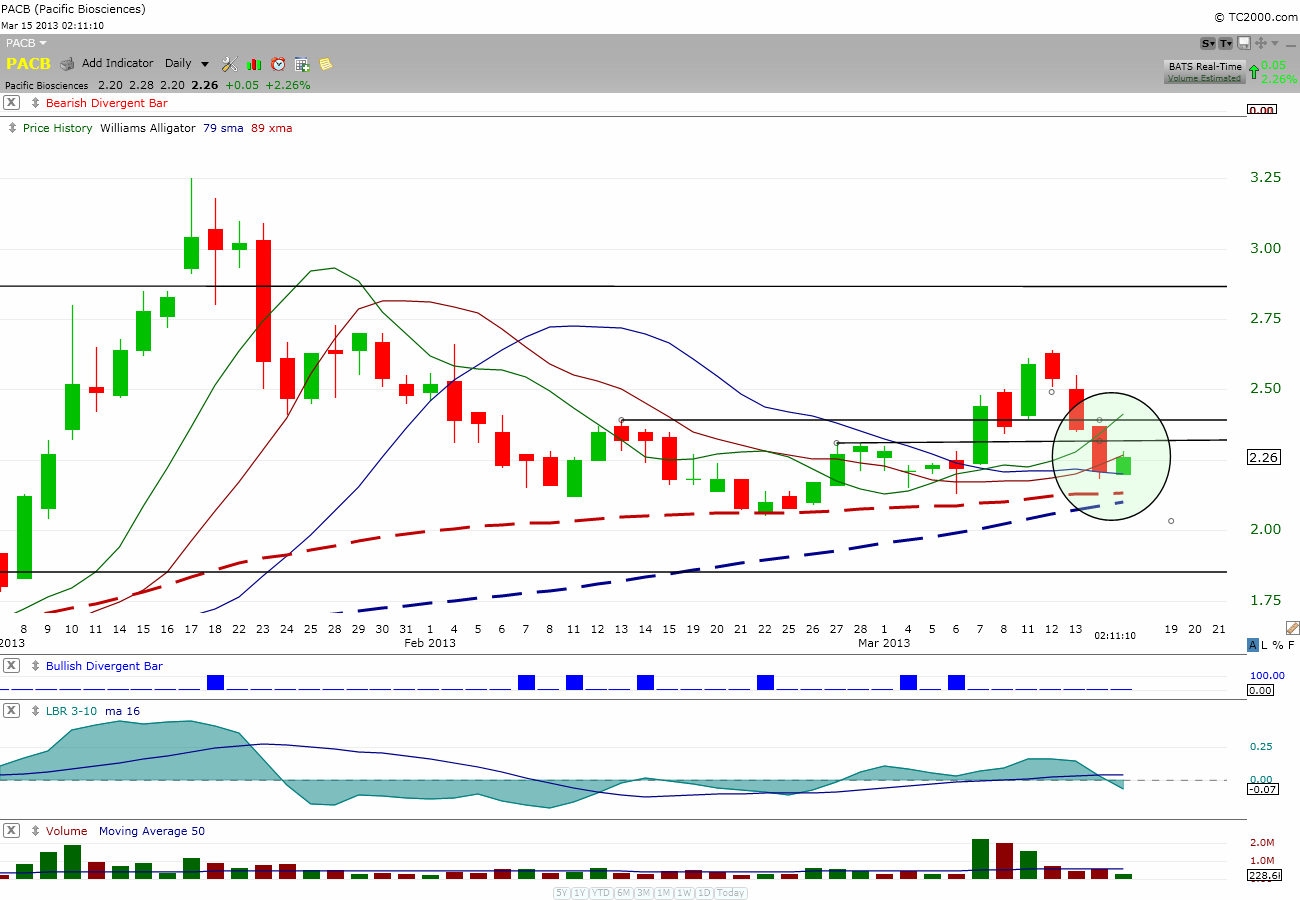Click the red-green bar chart style icon
The image size is (1300, 900).
click(x=254, y=64)
